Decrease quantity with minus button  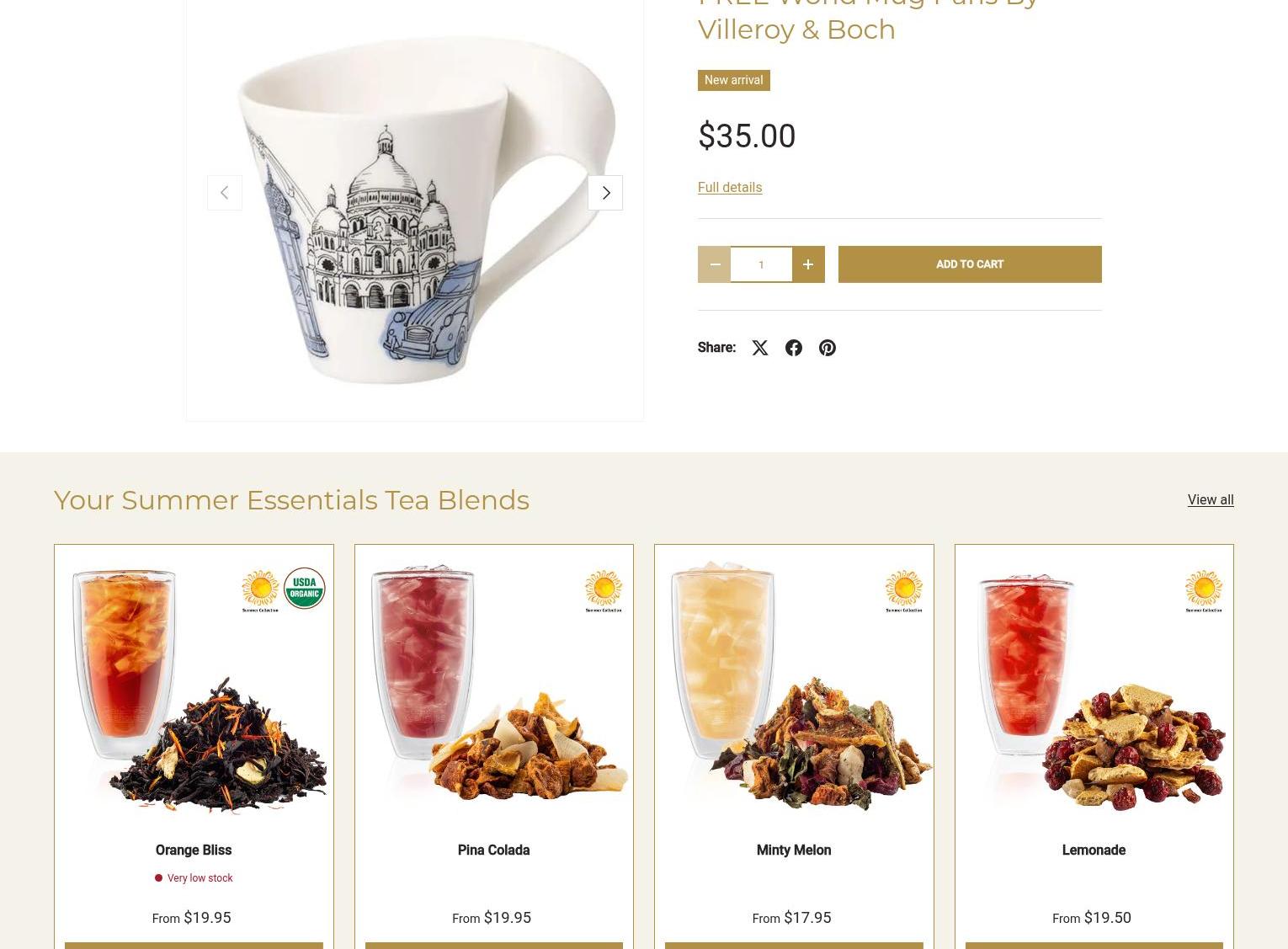point(715,264)
